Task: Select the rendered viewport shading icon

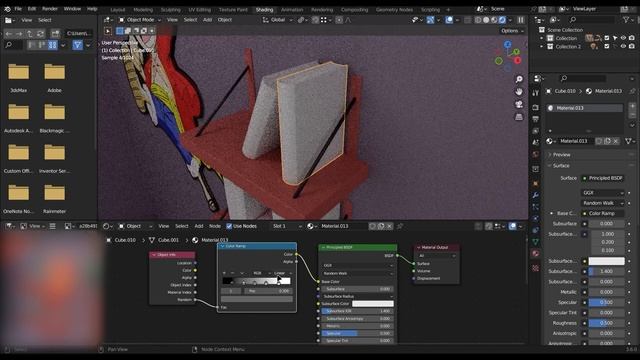Action: [x=502, y=20]
